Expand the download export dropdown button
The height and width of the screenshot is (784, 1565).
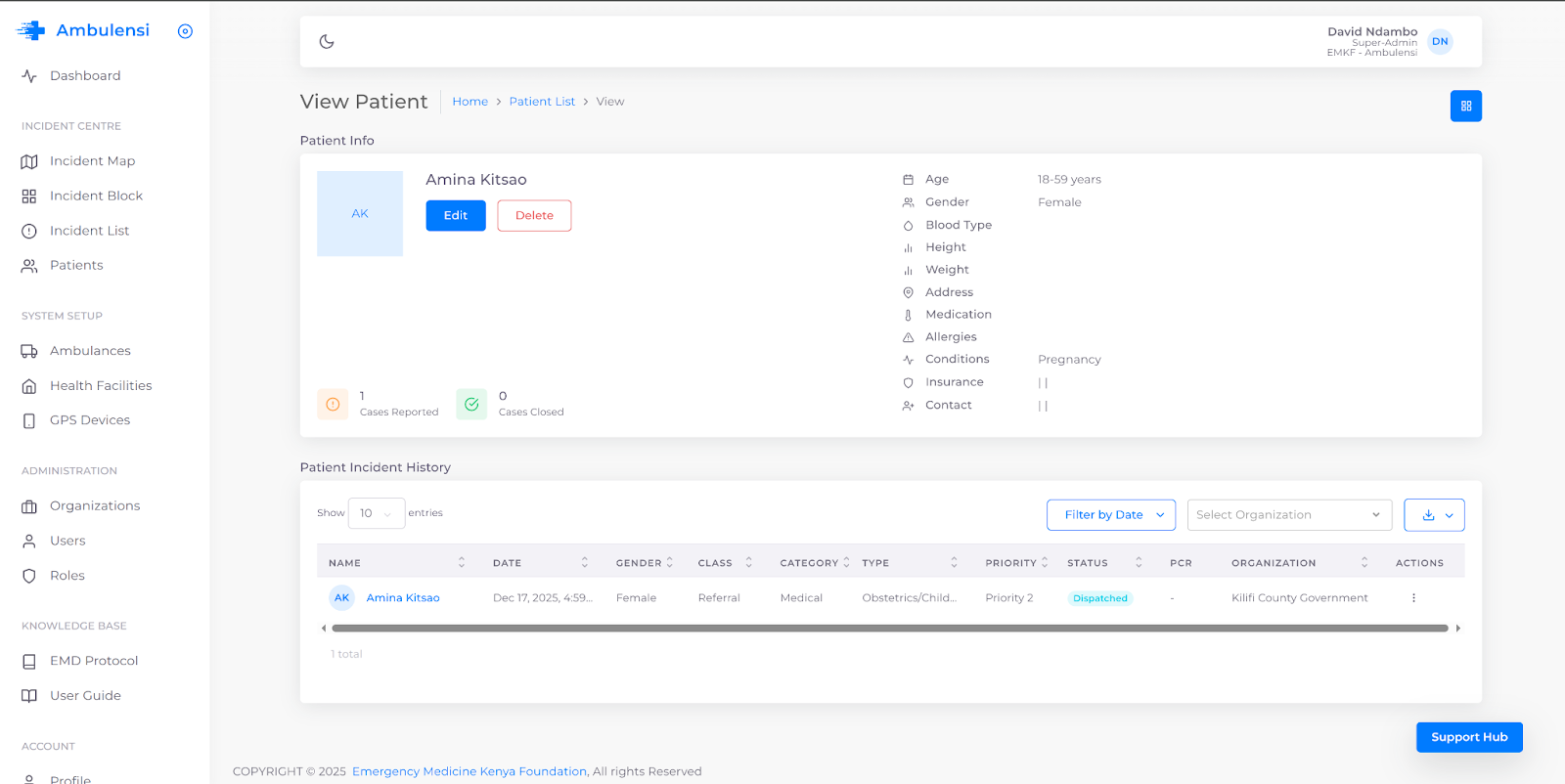(x=1434, y=515)
